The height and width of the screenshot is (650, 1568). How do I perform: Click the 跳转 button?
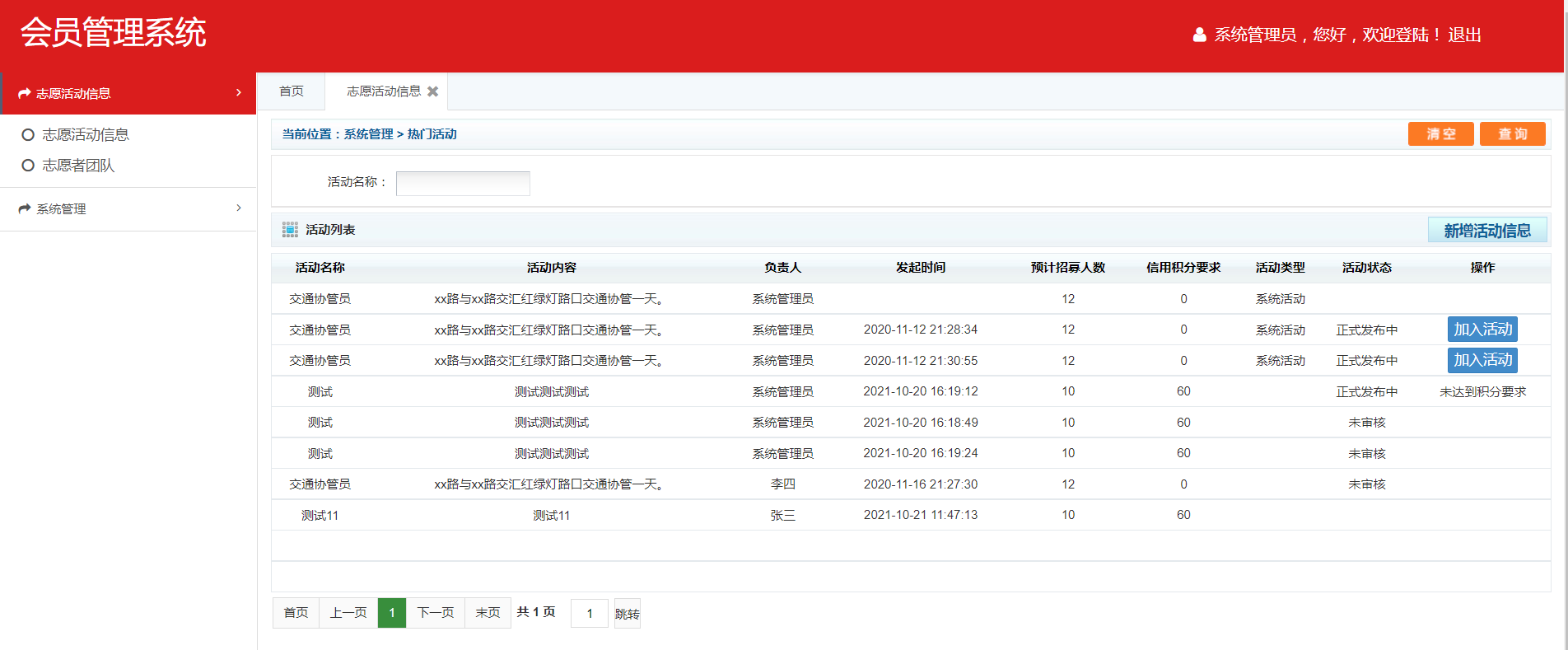click(x=628, y=614)
